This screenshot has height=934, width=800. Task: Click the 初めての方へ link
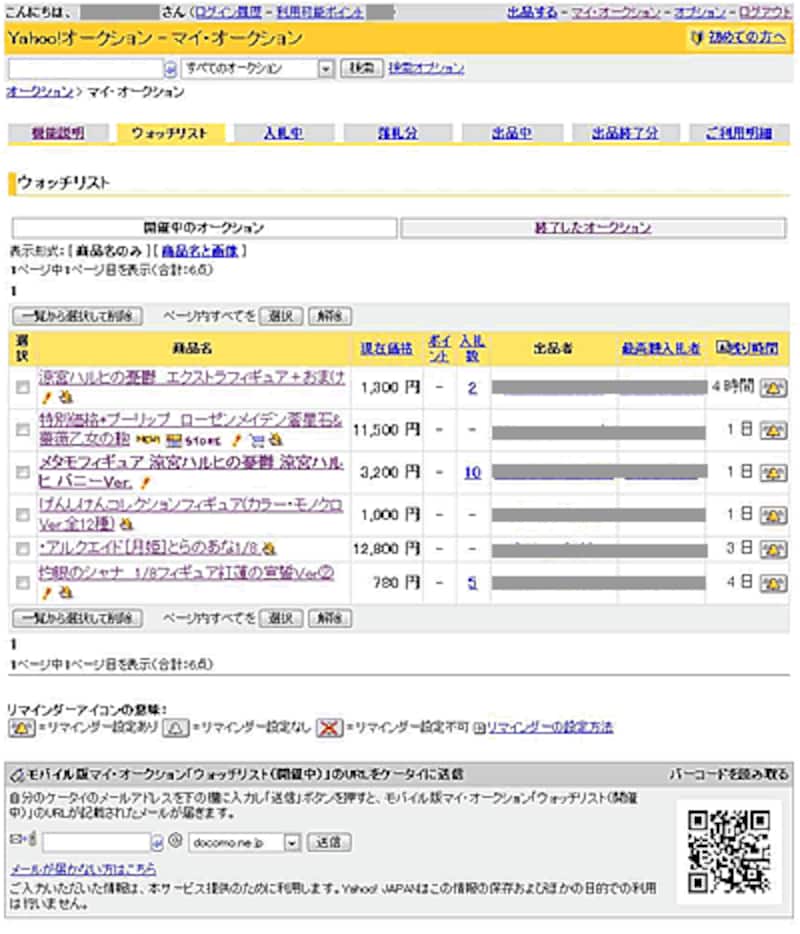point(747,38)
